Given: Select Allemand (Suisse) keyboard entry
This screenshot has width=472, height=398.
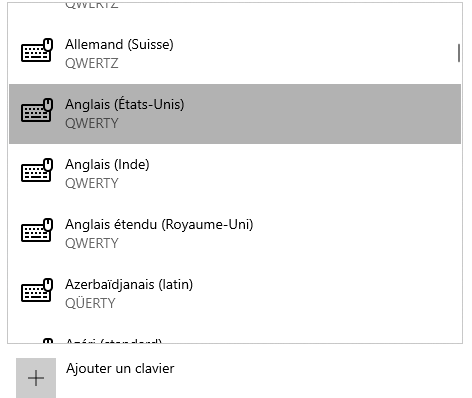Looking at the screenshot, I should coord(235,54).
